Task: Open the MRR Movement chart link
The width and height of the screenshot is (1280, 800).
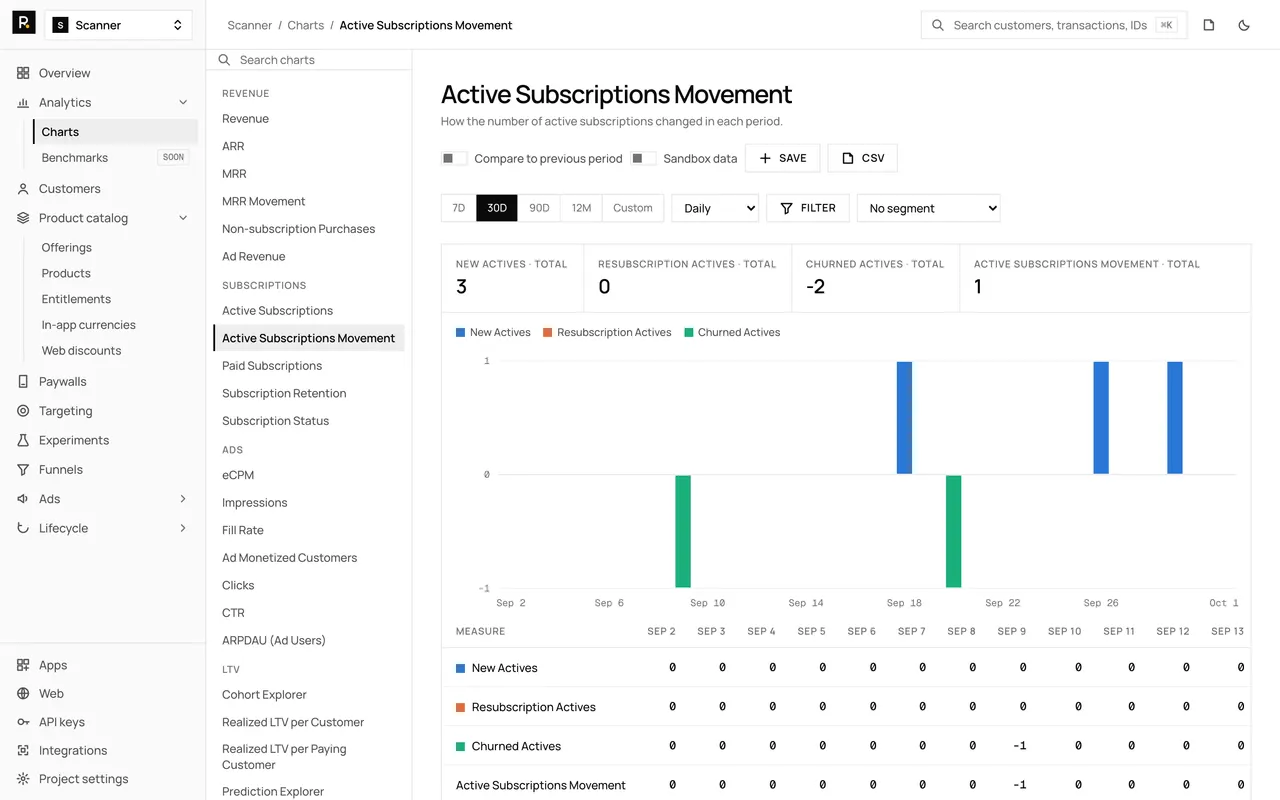Action: [x=264, y=201]
